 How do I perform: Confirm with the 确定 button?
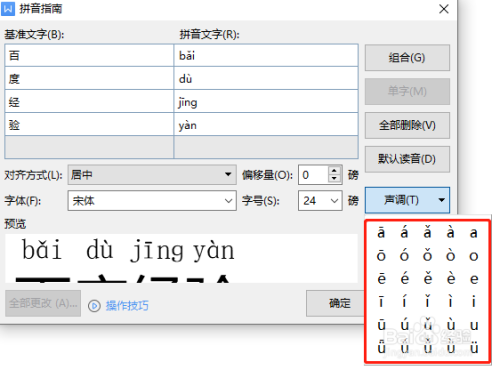[336, 303]
